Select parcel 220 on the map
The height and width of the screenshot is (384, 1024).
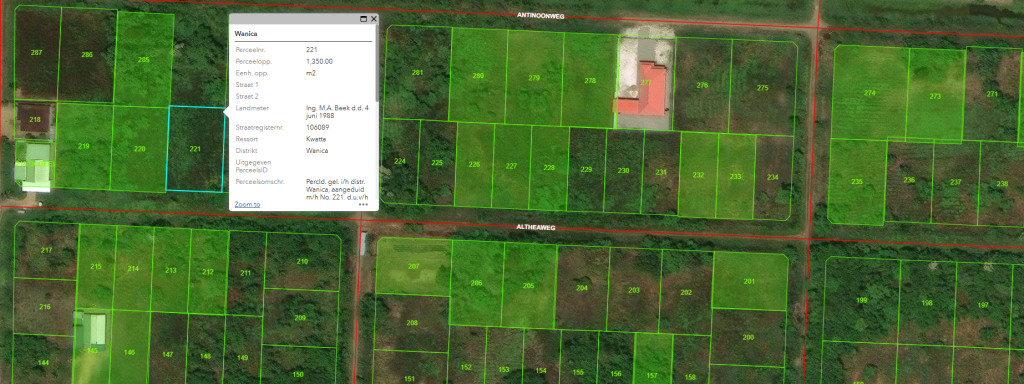pyautogui.click(x=139, y=149)
